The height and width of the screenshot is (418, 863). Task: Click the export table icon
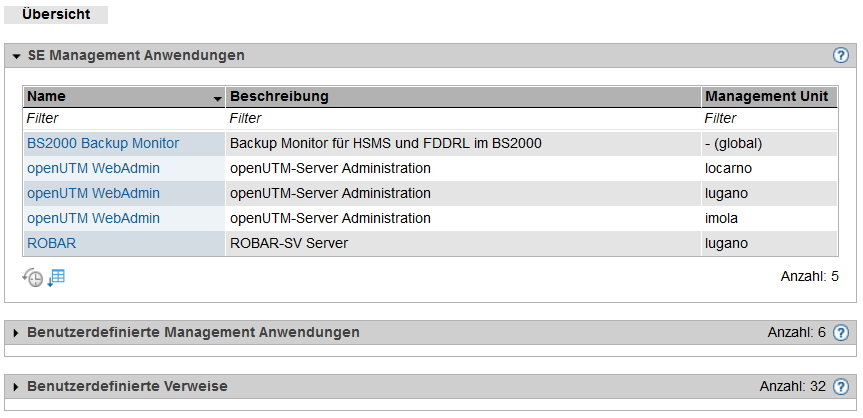click(56, 277)
